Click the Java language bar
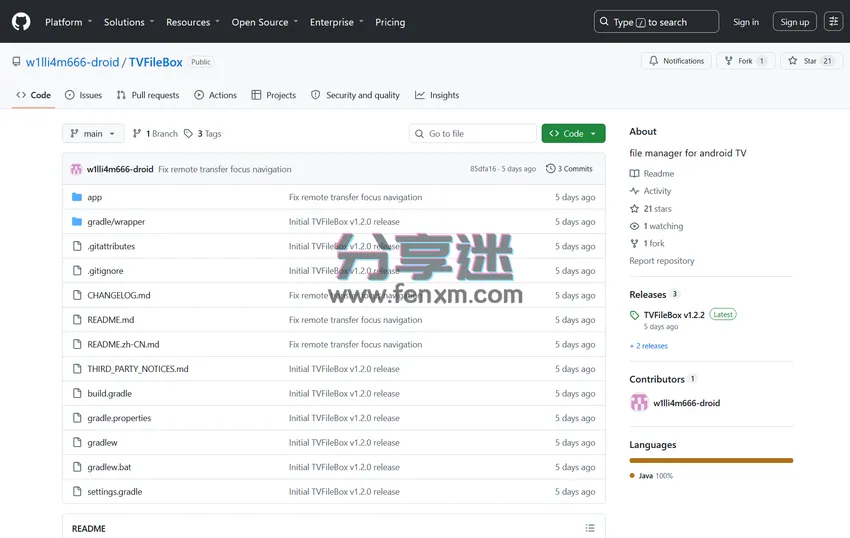This screenshot has height=538, width=850. tap(711, 460)
